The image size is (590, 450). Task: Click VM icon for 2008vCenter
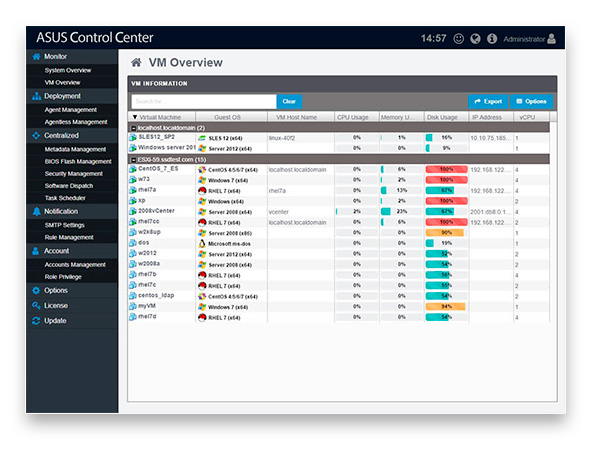click(x=133, y=211)
